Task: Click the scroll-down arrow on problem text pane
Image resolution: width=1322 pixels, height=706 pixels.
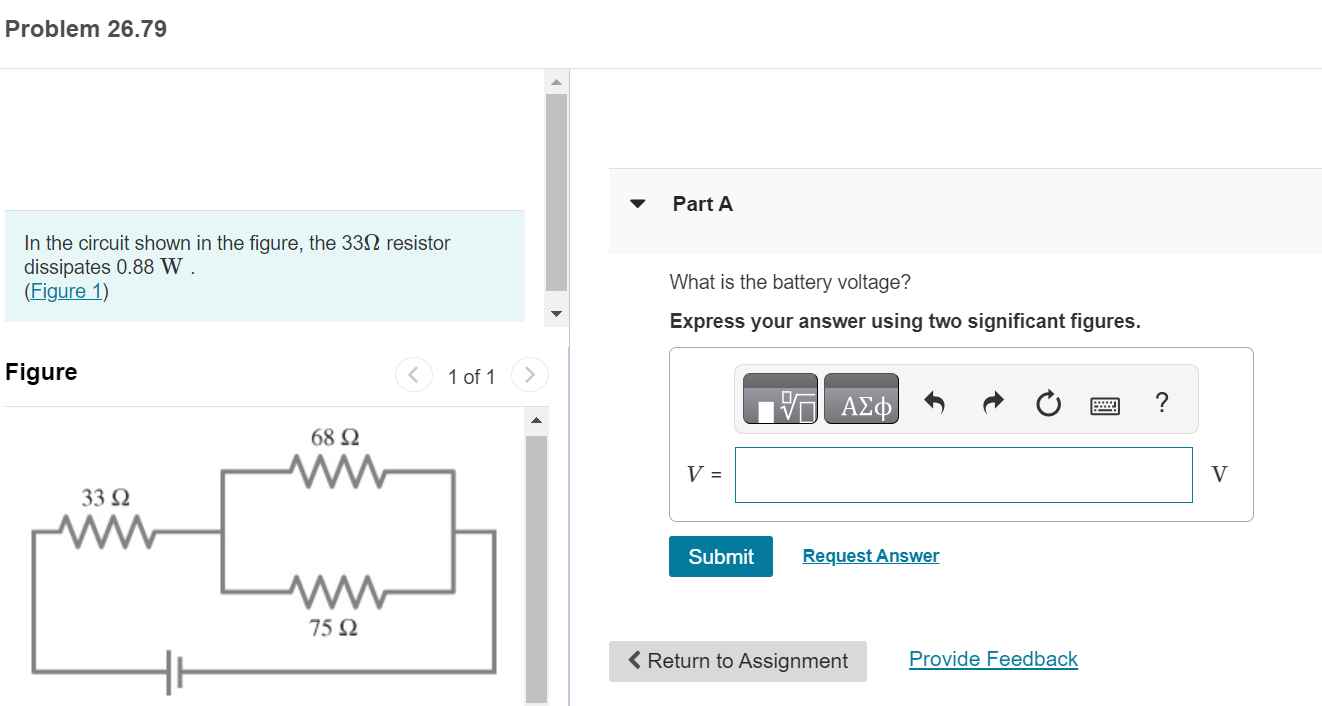Action: point(556,313)
